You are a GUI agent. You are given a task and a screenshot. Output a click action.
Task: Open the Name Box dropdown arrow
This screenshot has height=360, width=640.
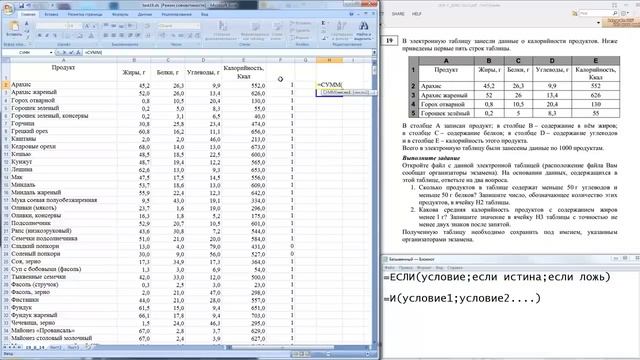[x=51, y=52]
